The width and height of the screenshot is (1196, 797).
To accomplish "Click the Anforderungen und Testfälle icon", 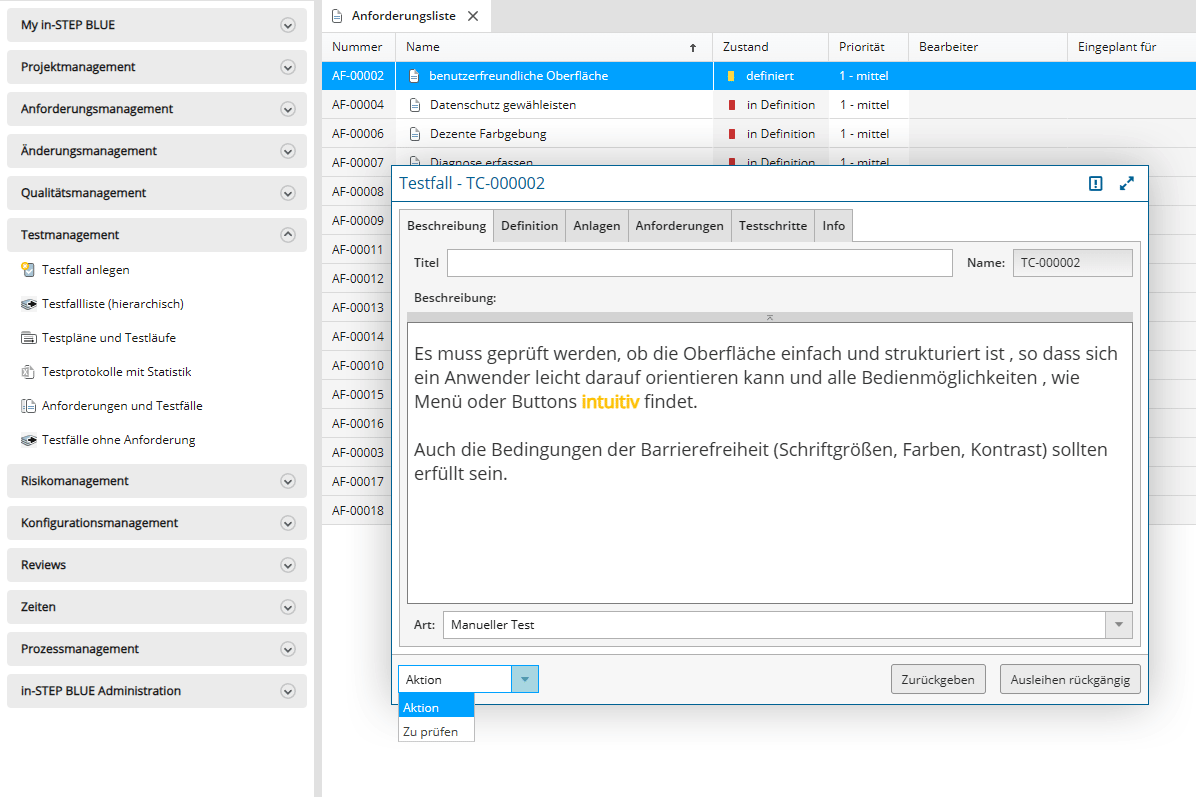I will point(28,406).
